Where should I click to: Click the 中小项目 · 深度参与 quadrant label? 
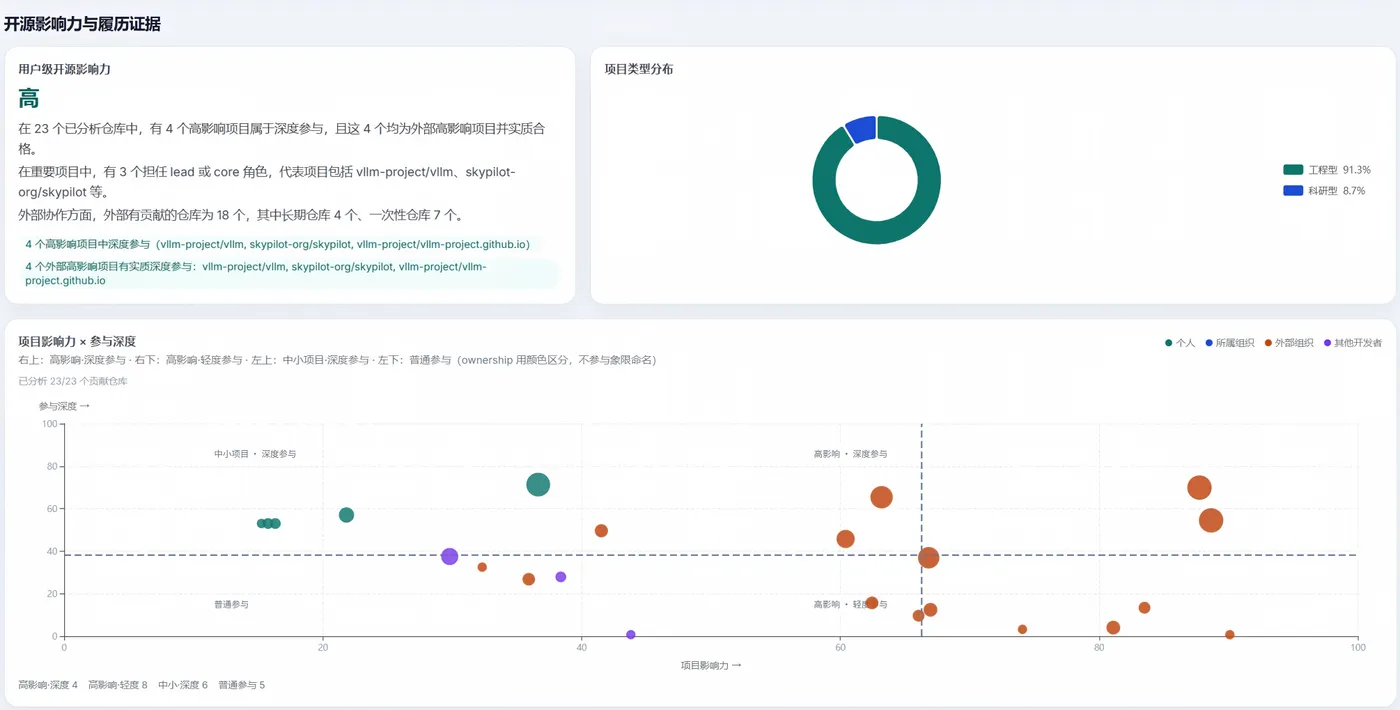point(255,454)
